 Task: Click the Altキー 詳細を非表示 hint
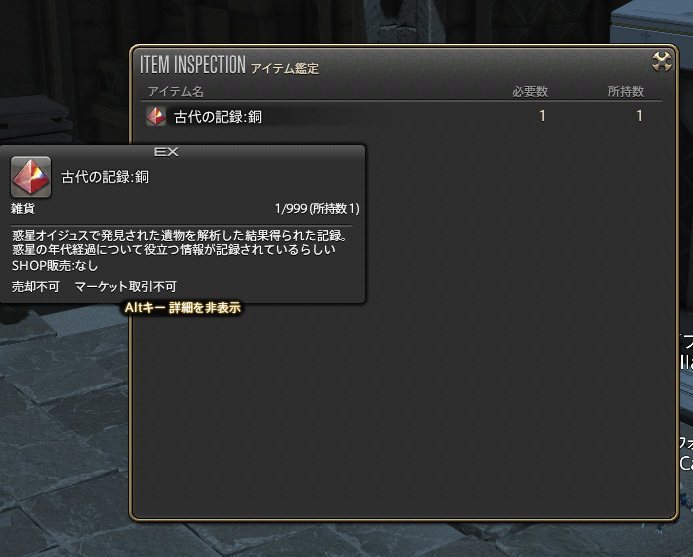click(x=183, y=307)
